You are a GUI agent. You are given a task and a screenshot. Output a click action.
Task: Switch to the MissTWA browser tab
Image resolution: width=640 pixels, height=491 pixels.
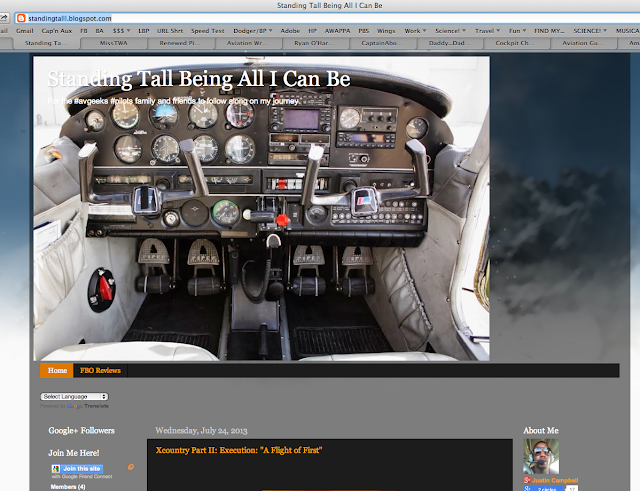(x=113, y=43)
